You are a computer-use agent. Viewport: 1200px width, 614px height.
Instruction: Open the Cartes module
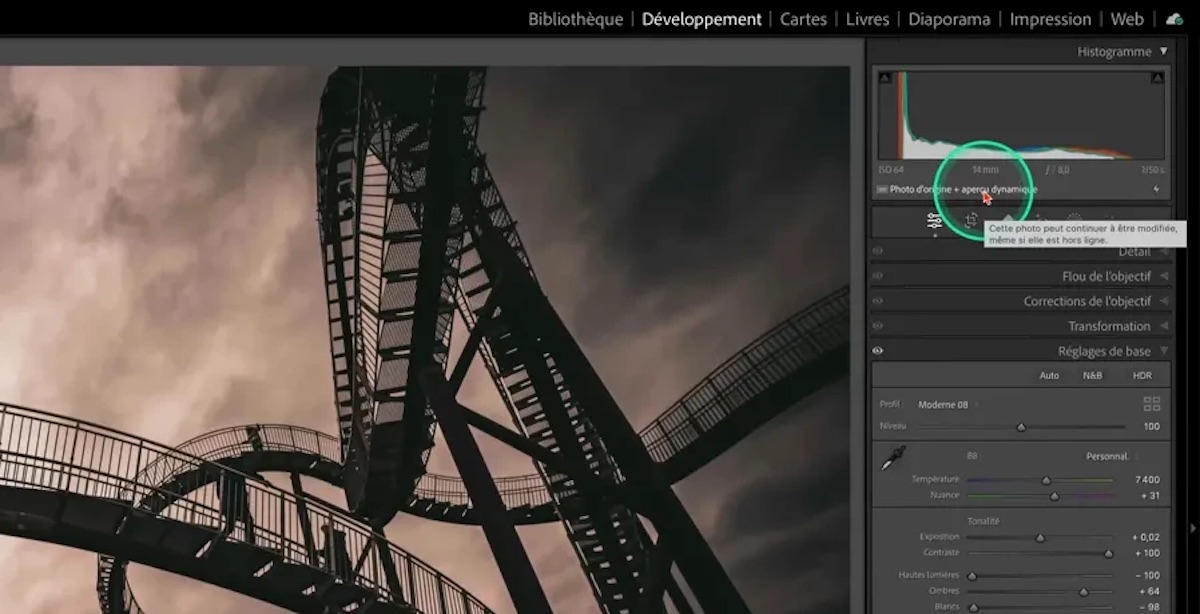[x=803, y=19]
